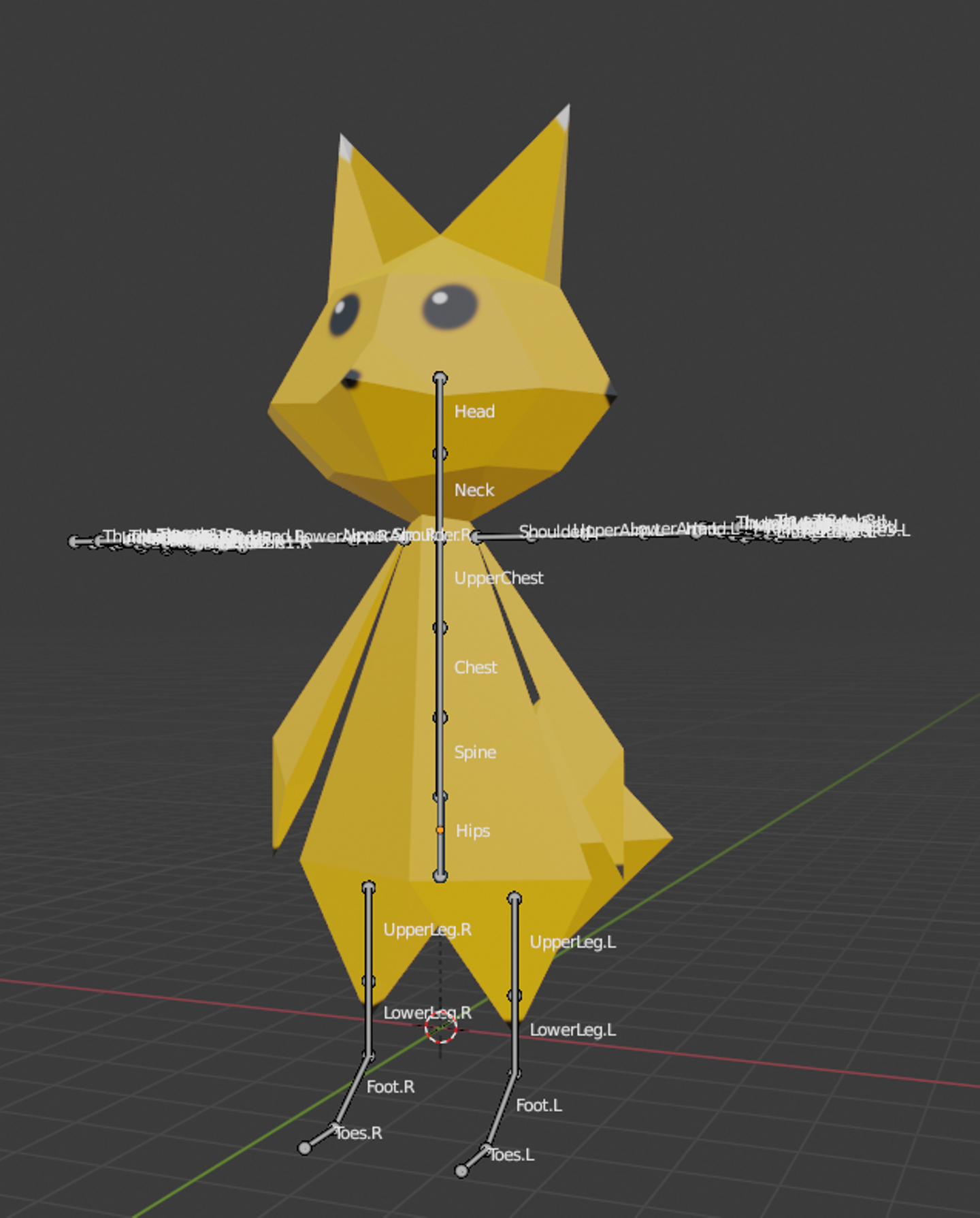Click the LowerLeg.L bone label
The height and width of the screenshot is (1218, 980).
pyautogui.click(x=573, y=1030)
